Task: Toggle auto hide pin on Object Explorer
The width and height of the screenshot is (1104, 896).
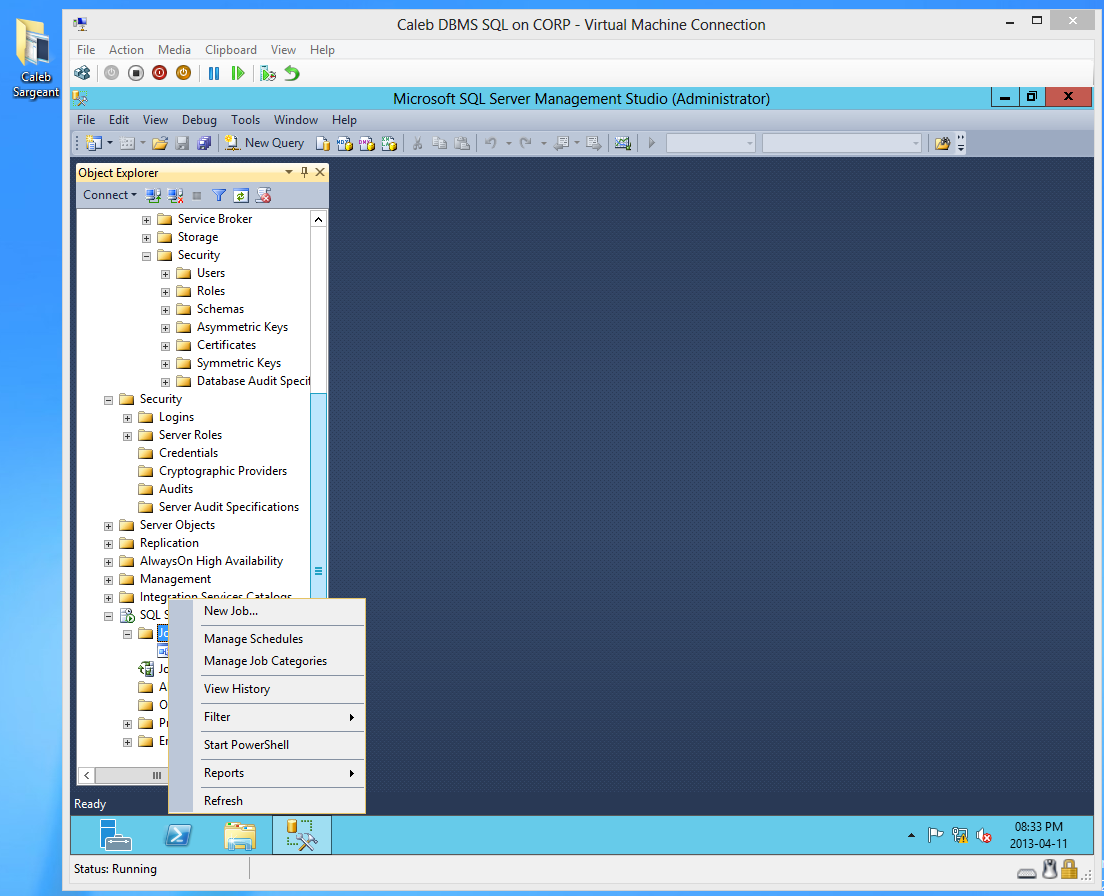Action: tap(304, 172)
